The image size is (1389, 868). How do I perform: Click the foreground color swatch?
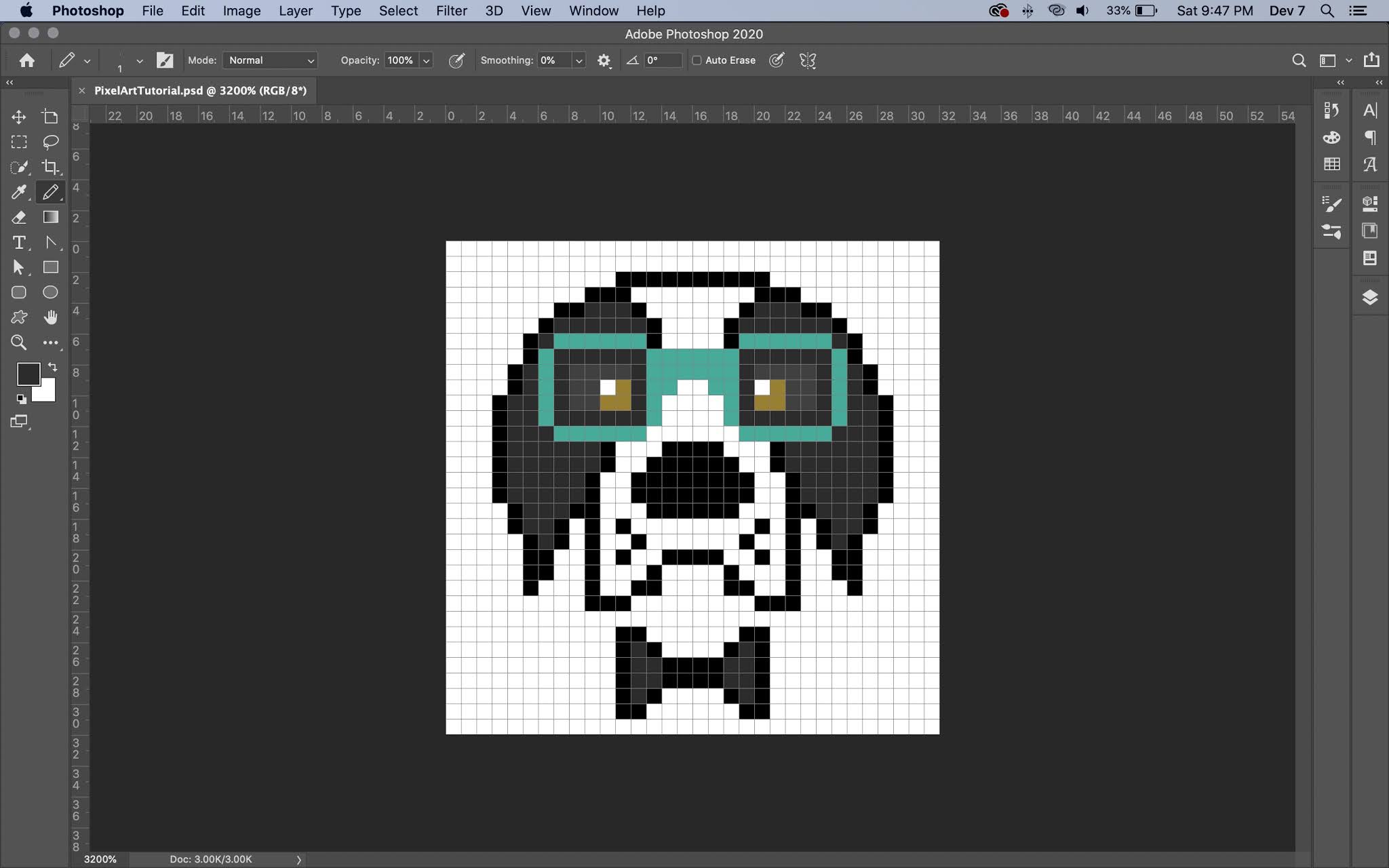(x=28, y=374)
